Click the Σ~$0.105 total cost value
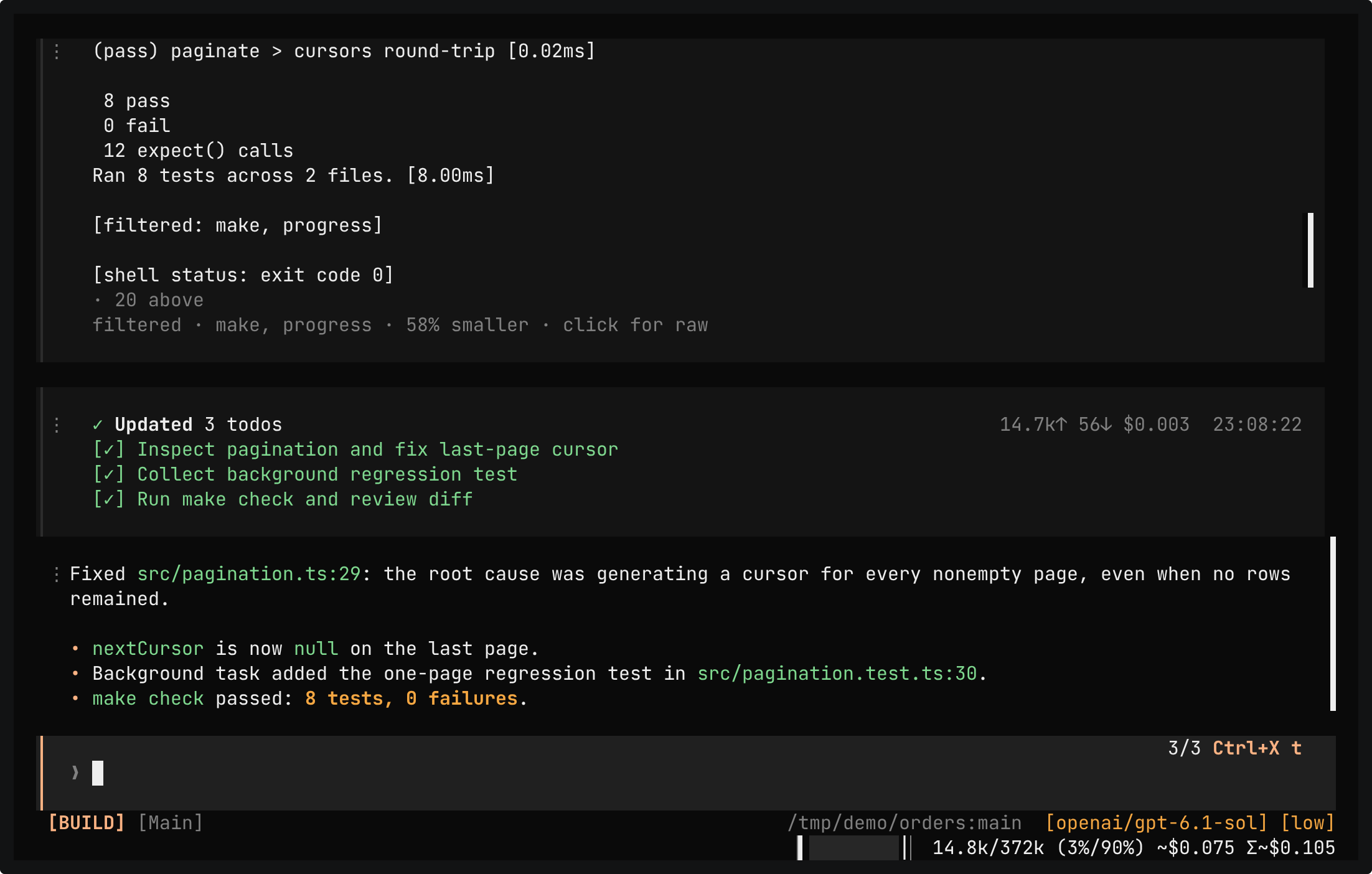 [1291, 848]
